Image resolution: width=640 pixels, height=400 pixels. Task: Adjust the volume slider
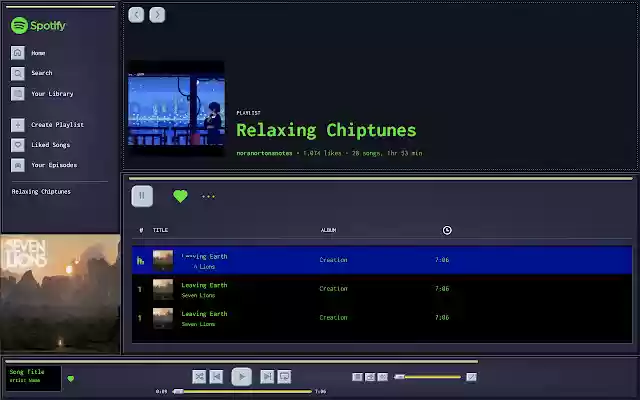pos(428,377)
